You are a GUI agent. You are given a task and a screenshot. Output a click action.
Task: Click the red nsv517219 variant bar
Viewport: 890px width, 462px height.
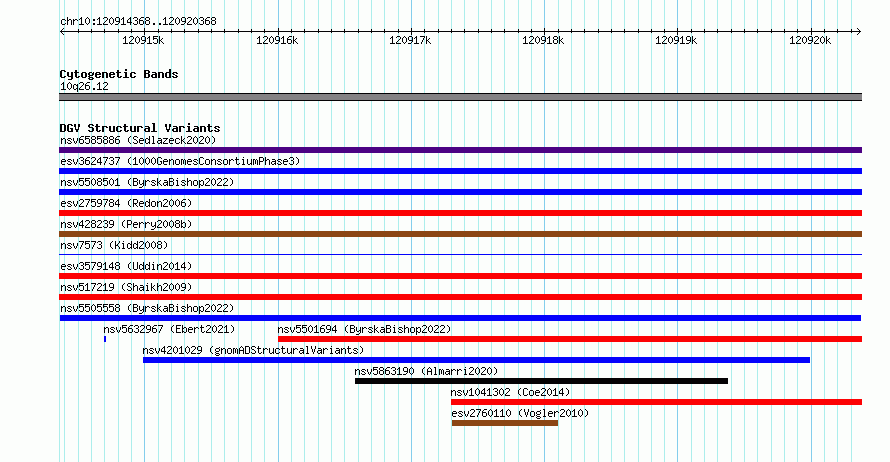(460, 297)
